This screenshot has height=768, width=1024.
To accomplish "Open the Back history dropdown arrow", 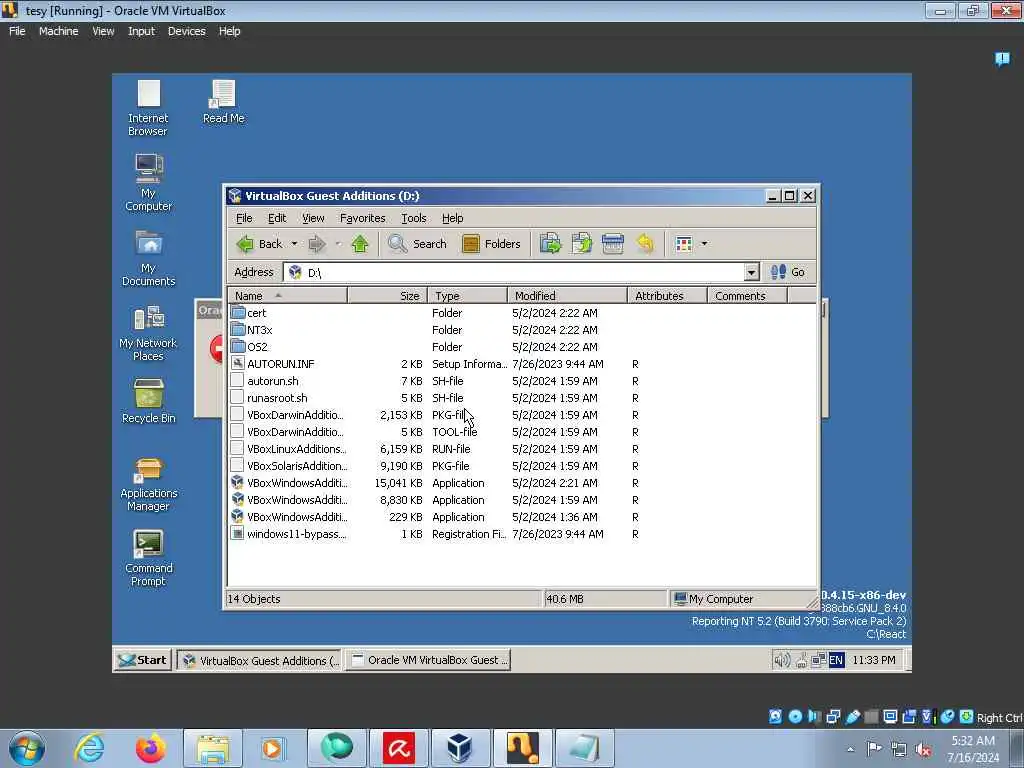I will (295, 244).
